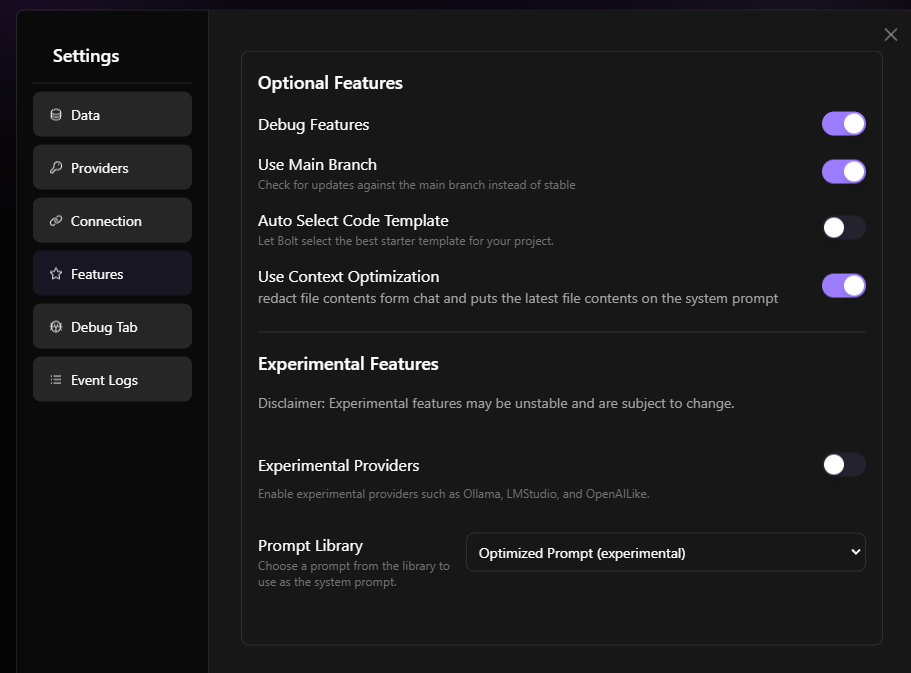Toggle Use Context Optimization off

[x=844, y=285]
